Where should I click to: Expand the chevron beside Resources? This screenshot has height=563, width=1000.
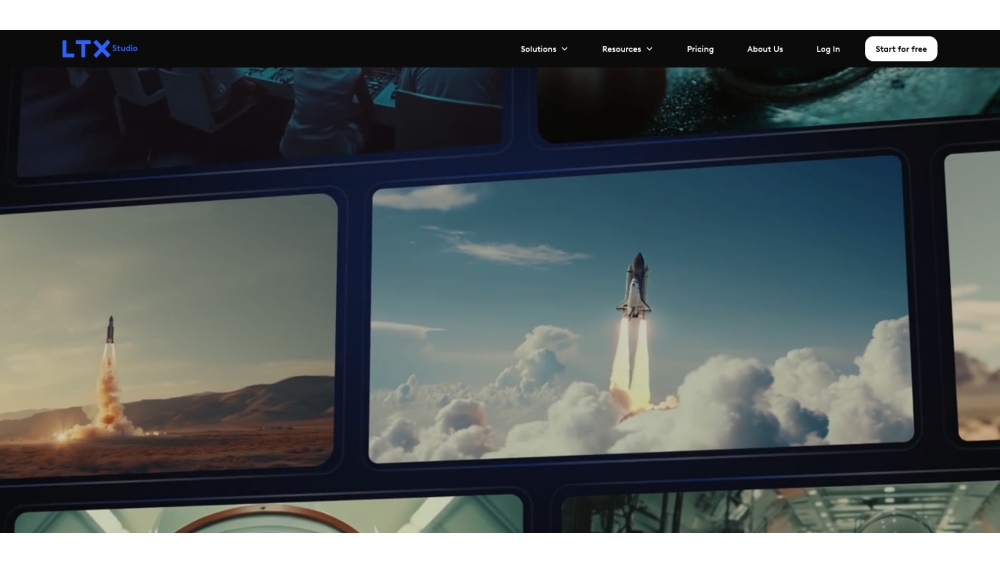(649, 49)
